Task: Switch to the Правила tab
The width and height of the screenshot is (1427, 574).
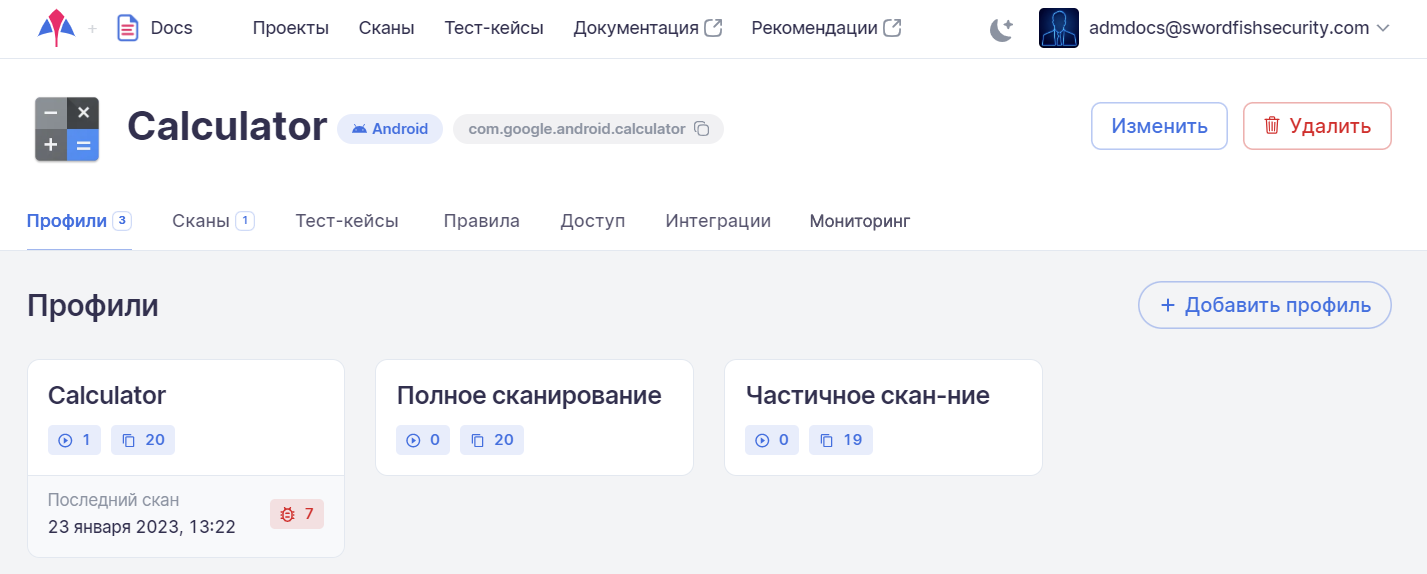Action: pyautogui.click(x=481, y=221)
